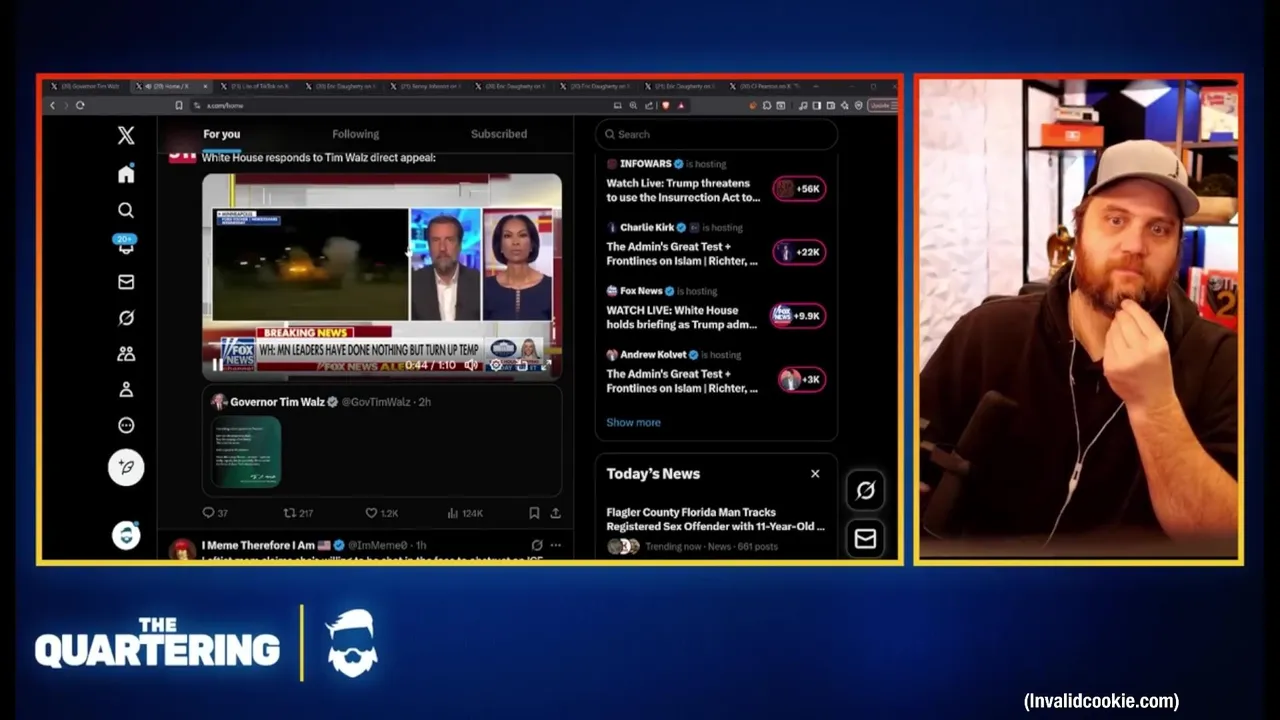Click the Andrew Kolvet host name
Image resolution: width=1280 pixels, height=720 pixels.
[652, 354]
